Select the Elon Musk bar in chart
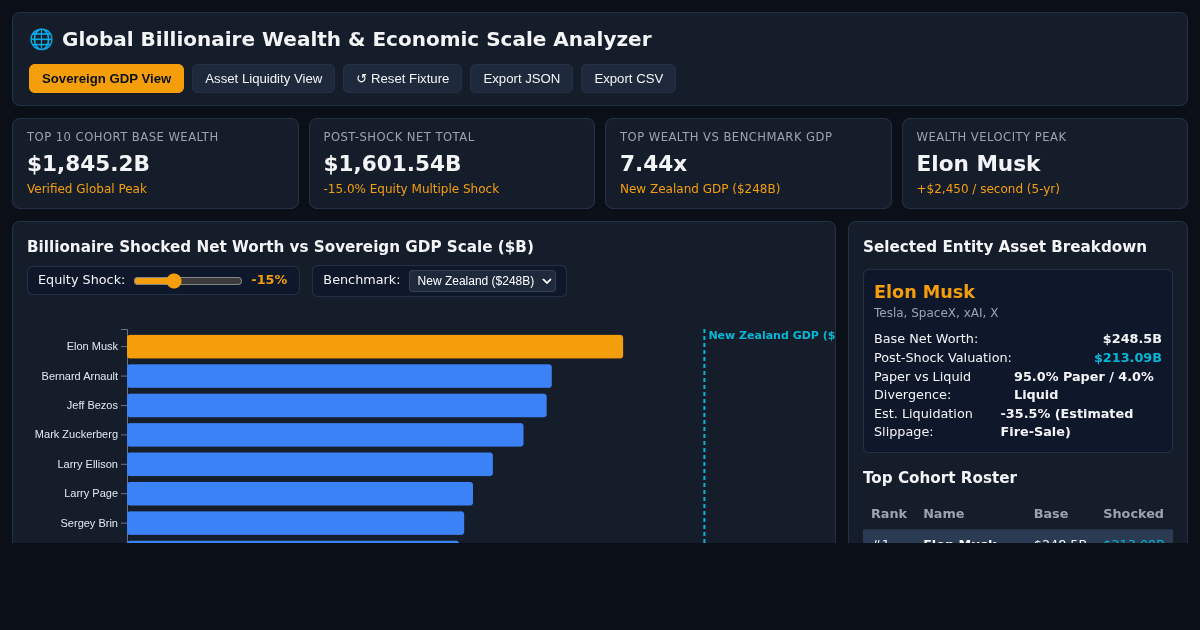Viewport: 1200px width, 630px height. (x=375, y=346)
